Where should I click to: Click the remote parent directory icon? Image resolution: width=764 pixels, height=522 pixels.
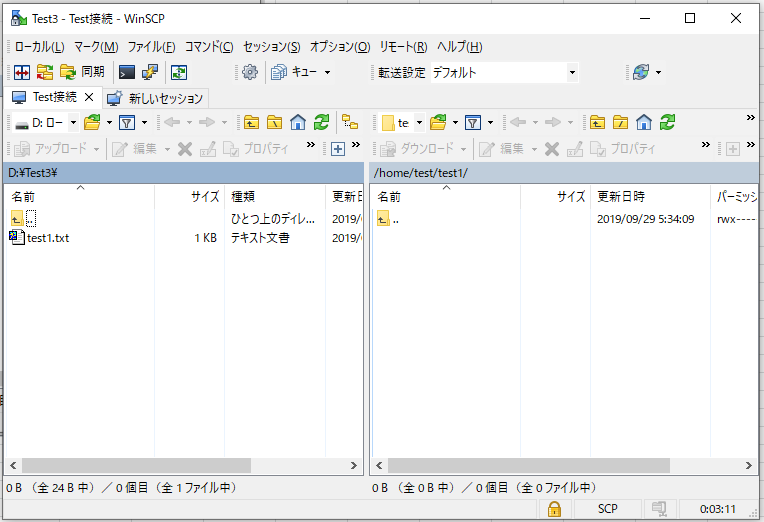pyautogui.click(x=597, y=122)
